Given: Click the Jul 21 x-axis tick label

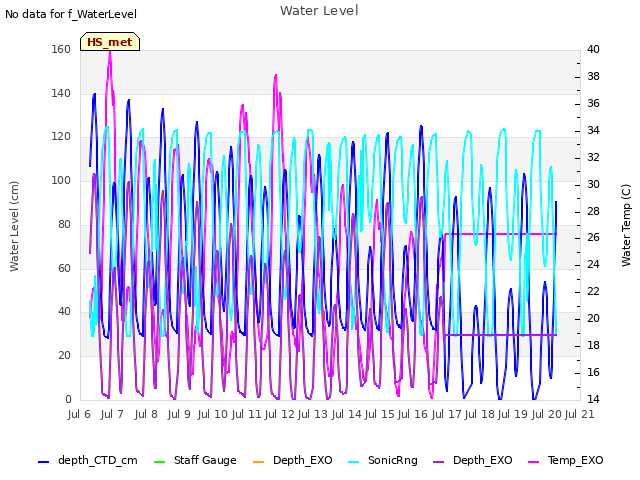Looking at the screenshot, I should [580, 414].
